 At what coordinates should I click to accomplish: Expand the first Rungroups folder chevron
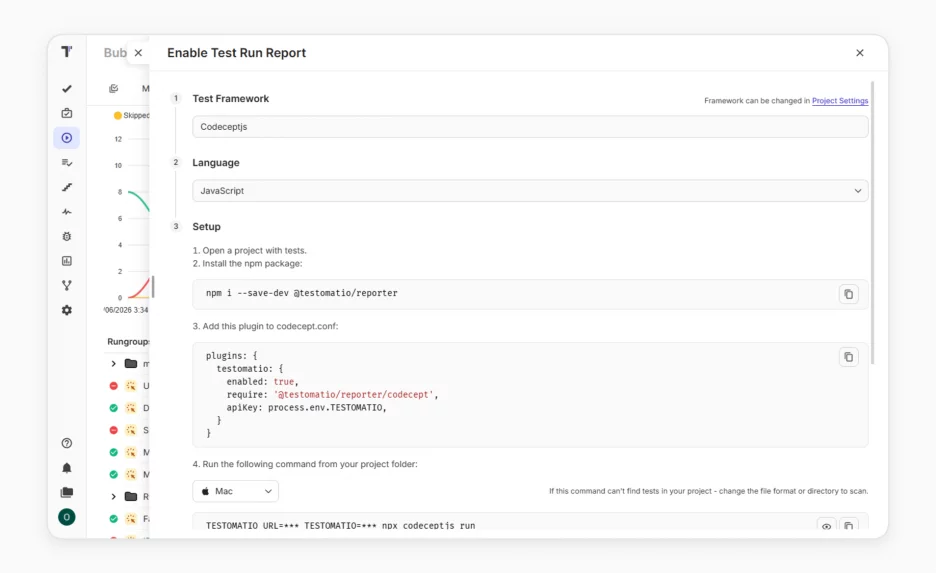coord(113,363)
